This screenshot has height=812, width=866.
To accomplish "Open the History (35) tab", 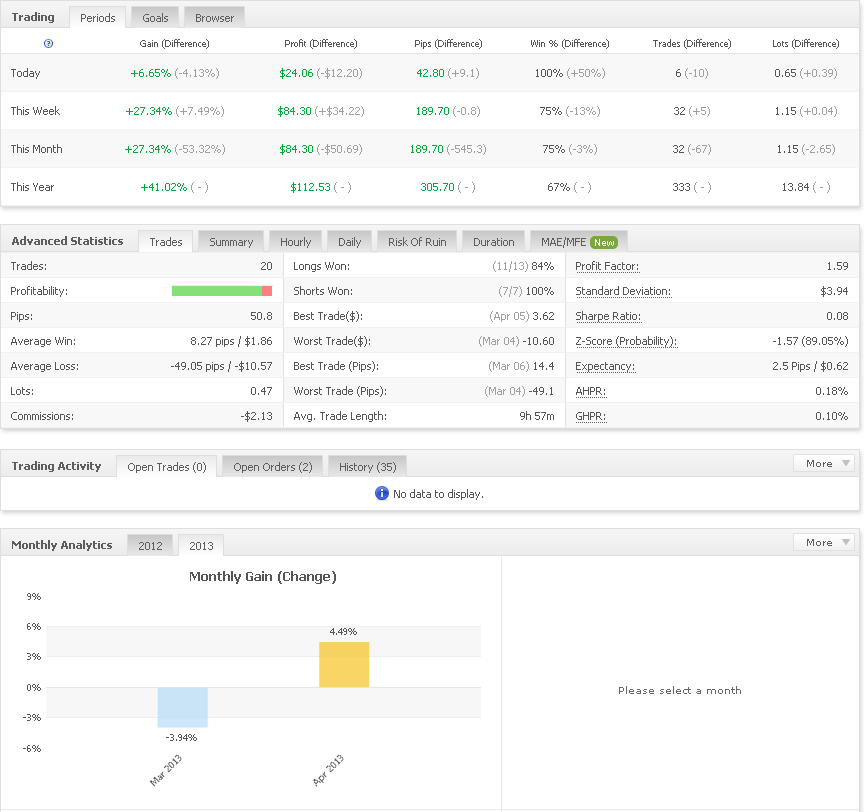I will 367,467.
